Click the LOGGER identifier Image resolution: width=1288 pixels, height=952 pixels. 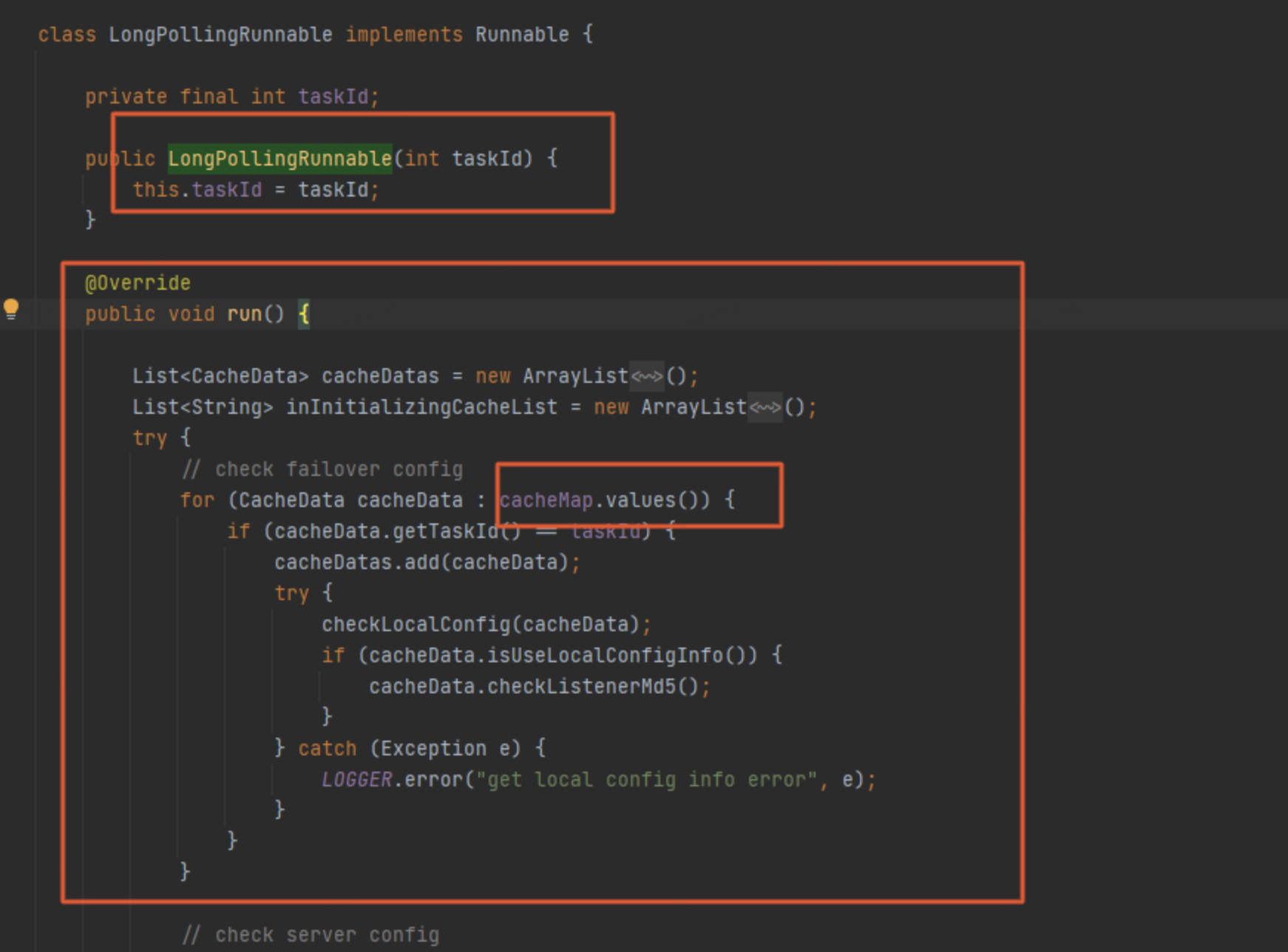pos(356,780)
